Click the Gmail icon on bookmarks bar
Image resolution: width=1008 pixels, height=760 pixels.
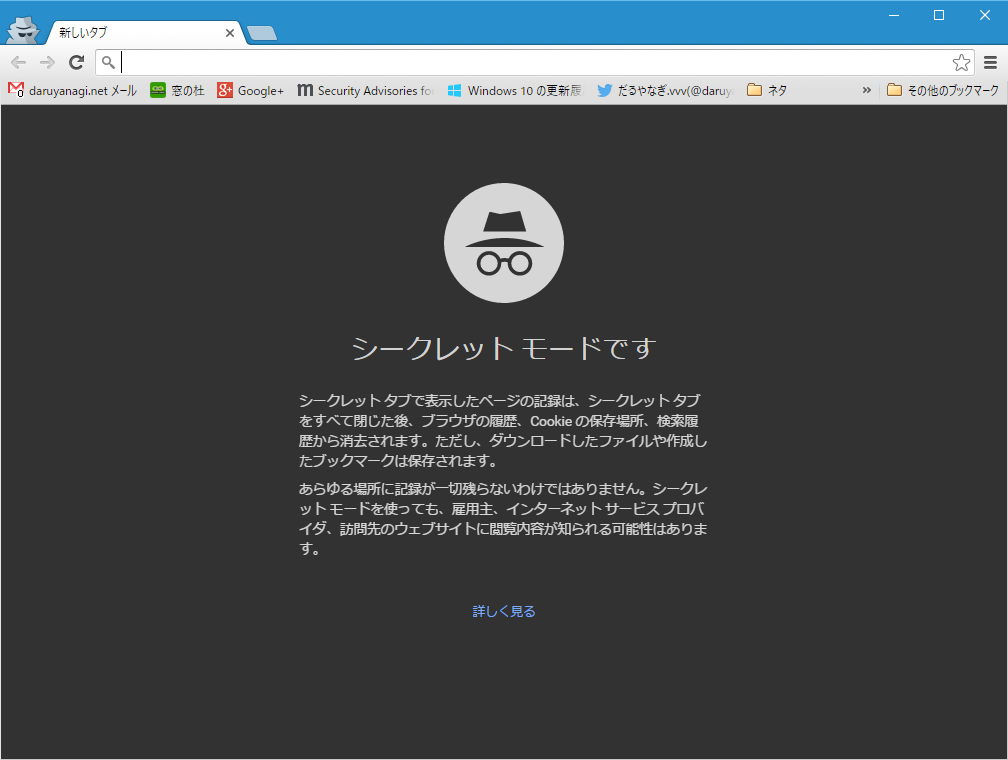pos(16,90)
